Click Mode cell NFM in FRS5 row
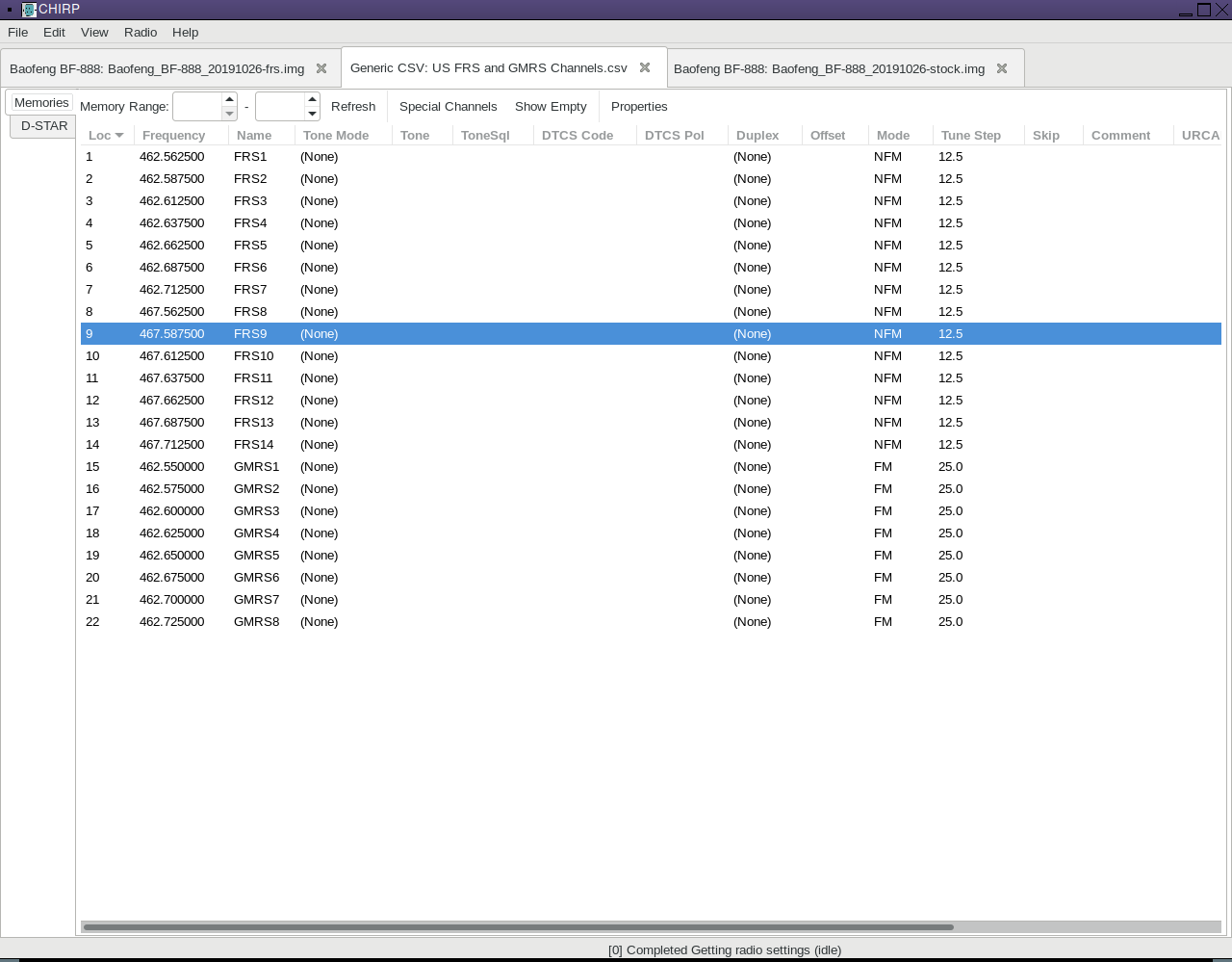 point(887,245)
